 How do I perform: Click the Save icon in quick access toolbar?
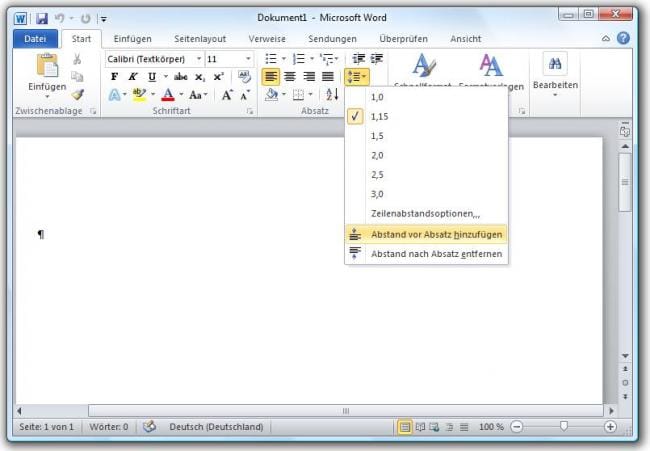point(41,18)
